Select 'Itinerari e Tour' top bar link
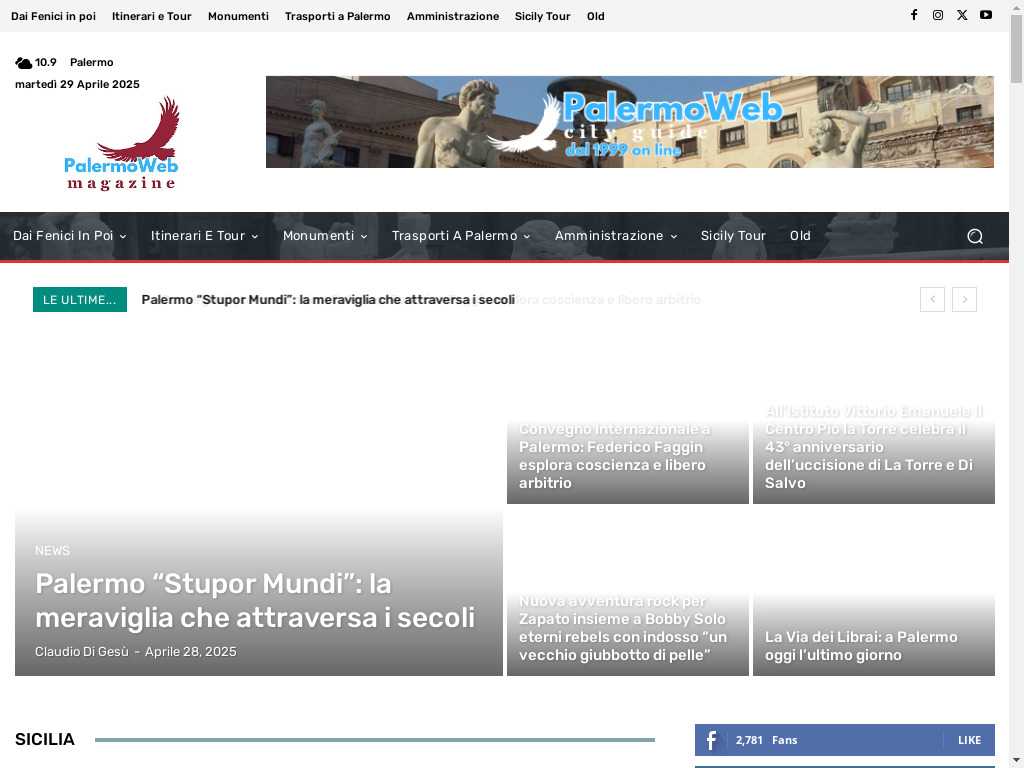The height and width of the screenshot is (768, 1024). click(152, 16)
